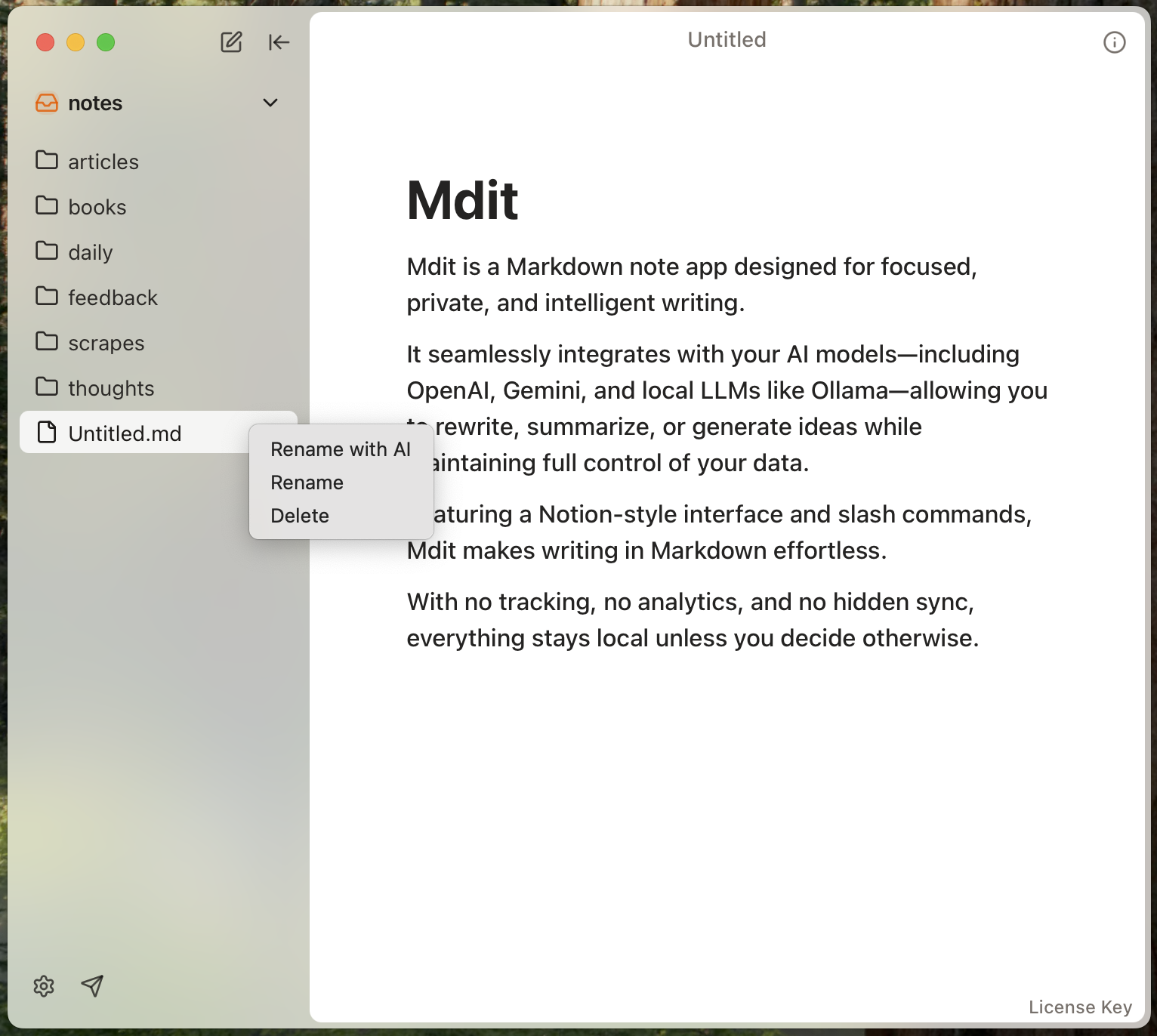Click the Untitled title in the header
This screenshot has width=1157, height=1036.
tap(726, 39)
